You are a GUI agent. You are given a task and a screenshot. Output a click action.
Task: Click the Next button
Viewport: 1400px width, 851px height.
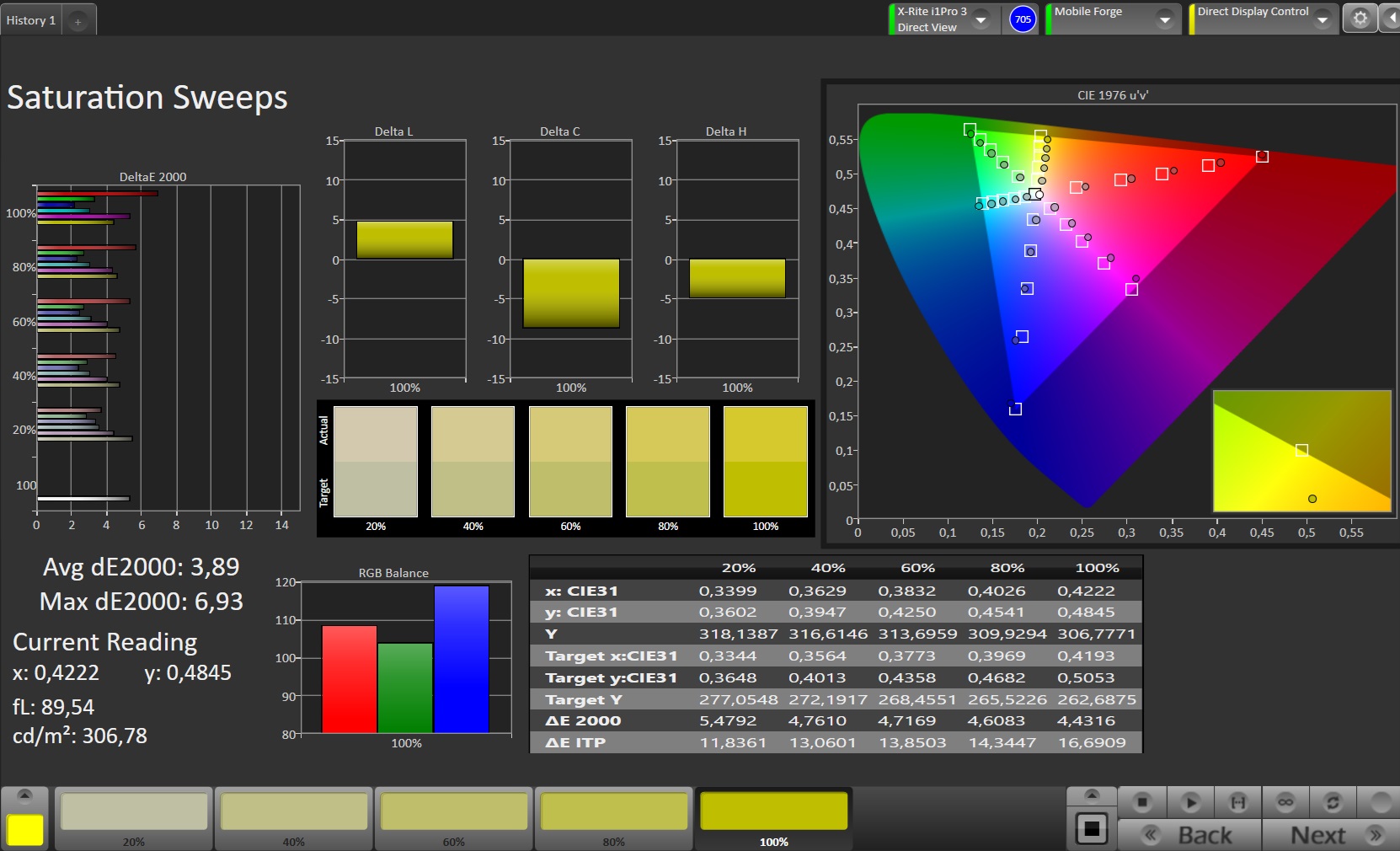click(1333, 835)
